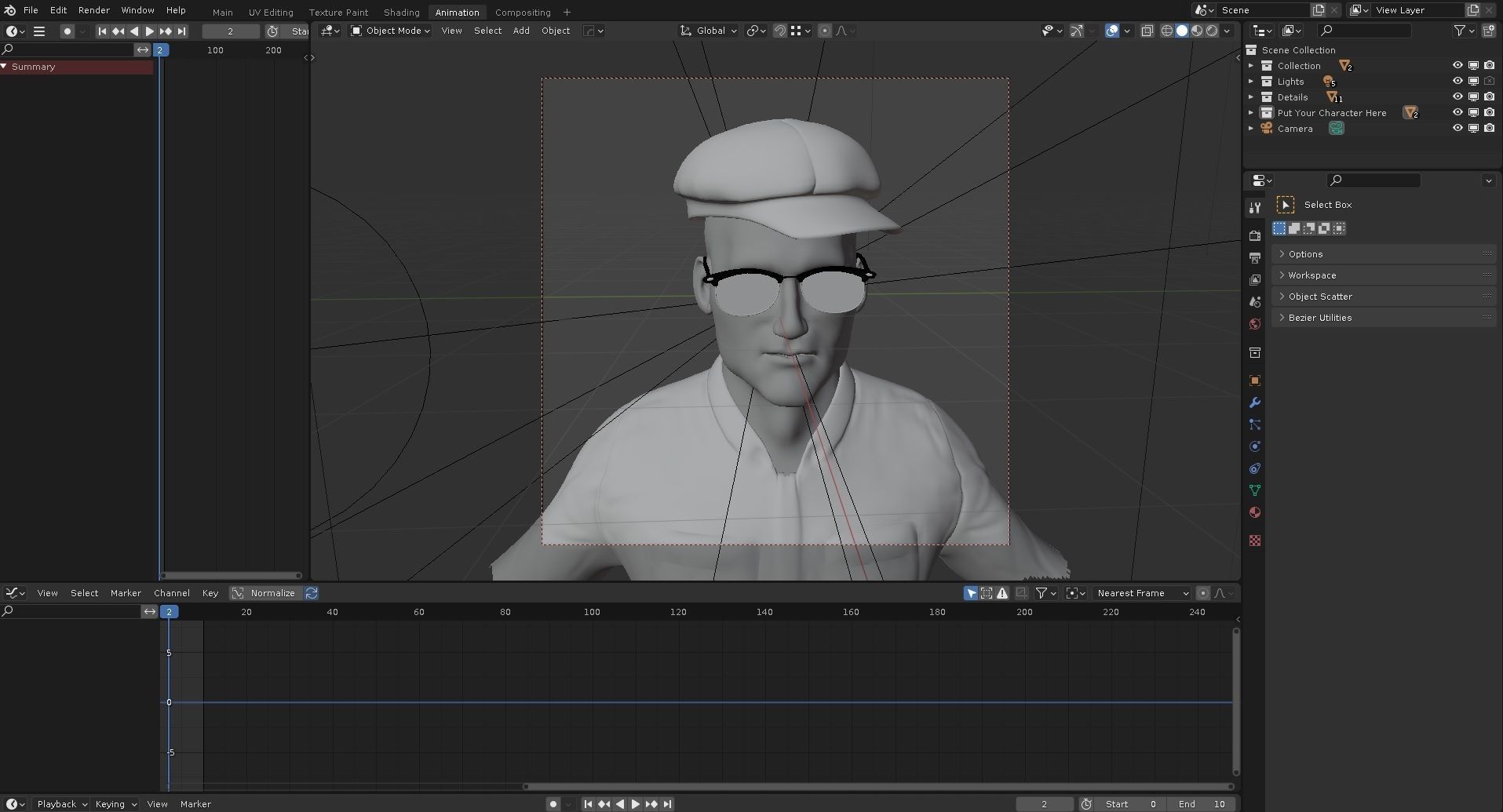Open the Modifiers wrench tab icon
1503x812 pixels.
pos(1254,402)
